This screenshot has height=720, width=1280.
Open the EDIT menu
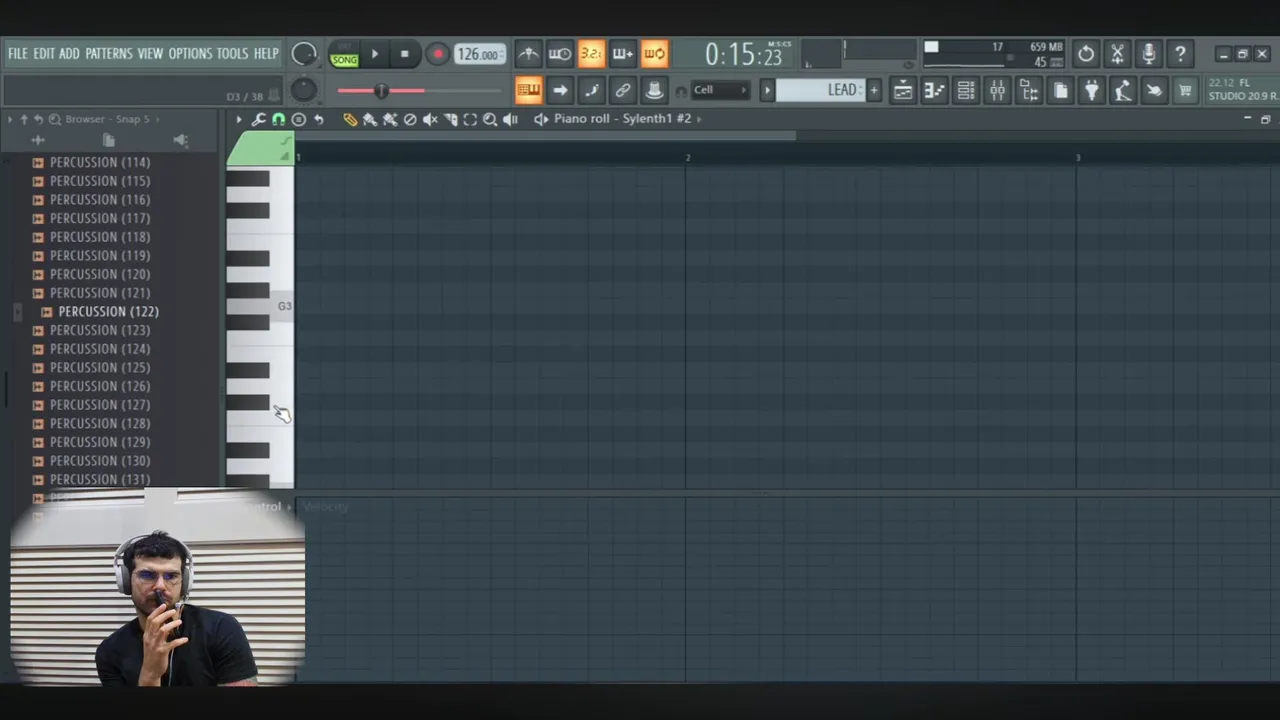(44, 54)
